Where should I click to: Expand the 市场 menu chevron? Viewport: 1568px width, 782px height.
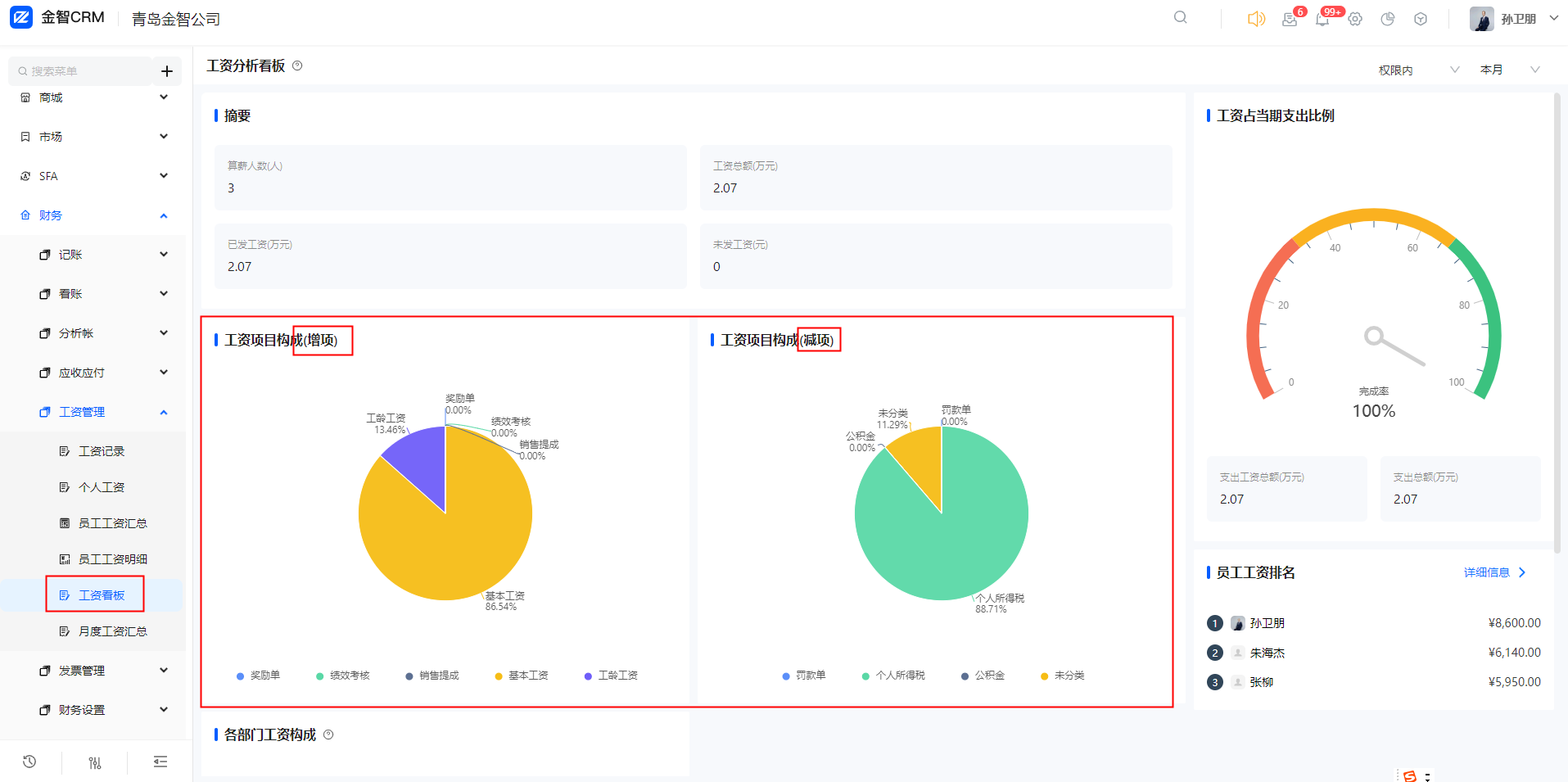click(x=164, y=137)
